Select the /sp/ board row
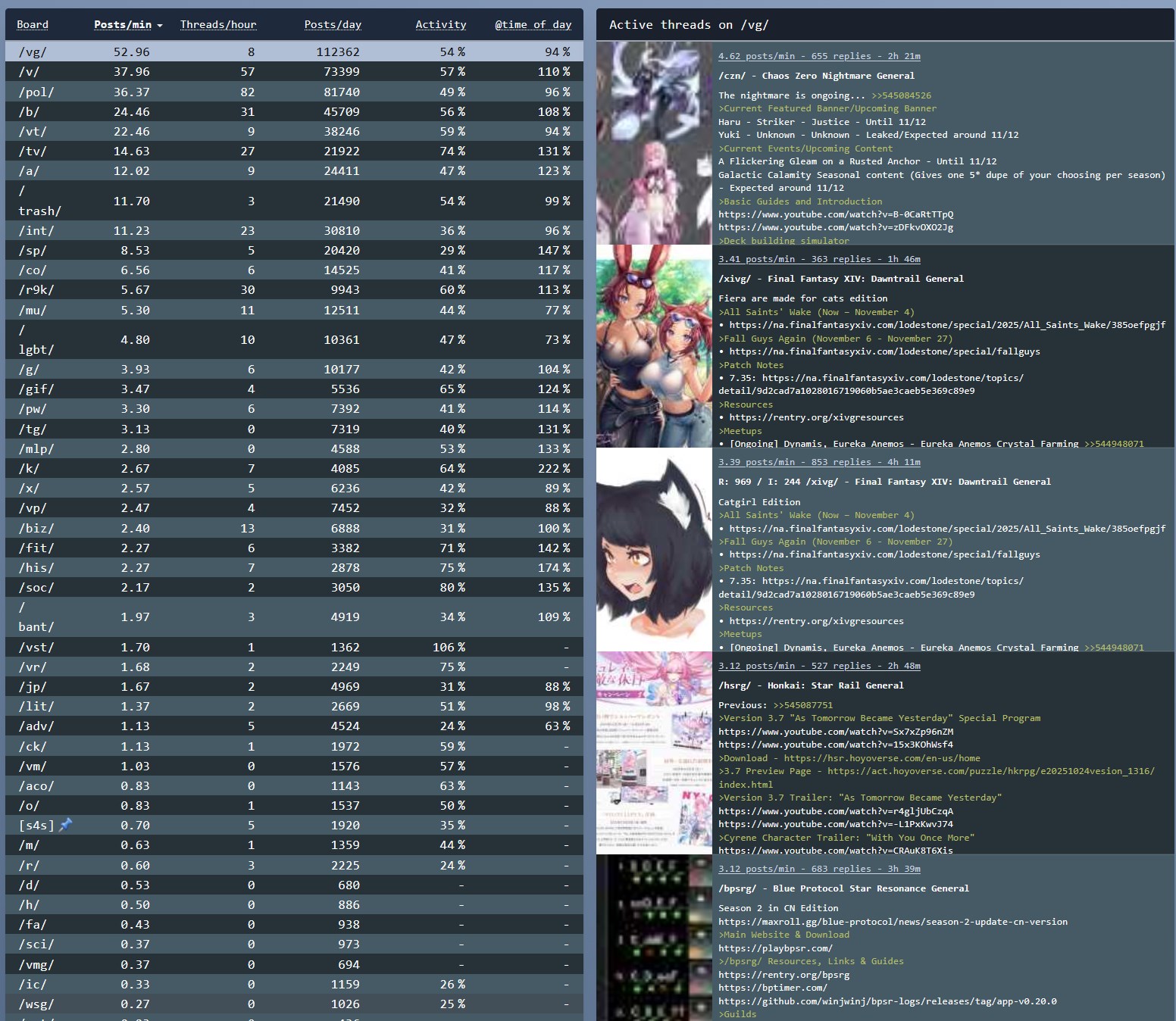This screenshot has height=1021, width=1176. [x=294, y=250]
